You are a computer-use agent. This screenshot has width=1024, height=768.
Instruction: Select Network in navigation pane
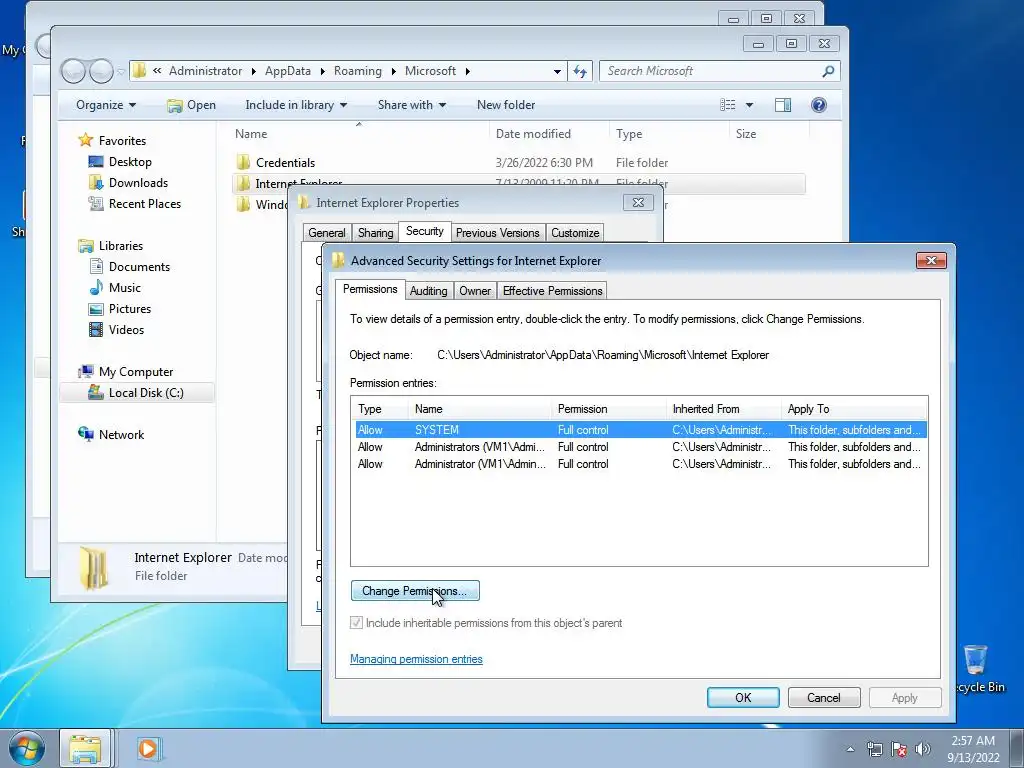pos(121,434)
